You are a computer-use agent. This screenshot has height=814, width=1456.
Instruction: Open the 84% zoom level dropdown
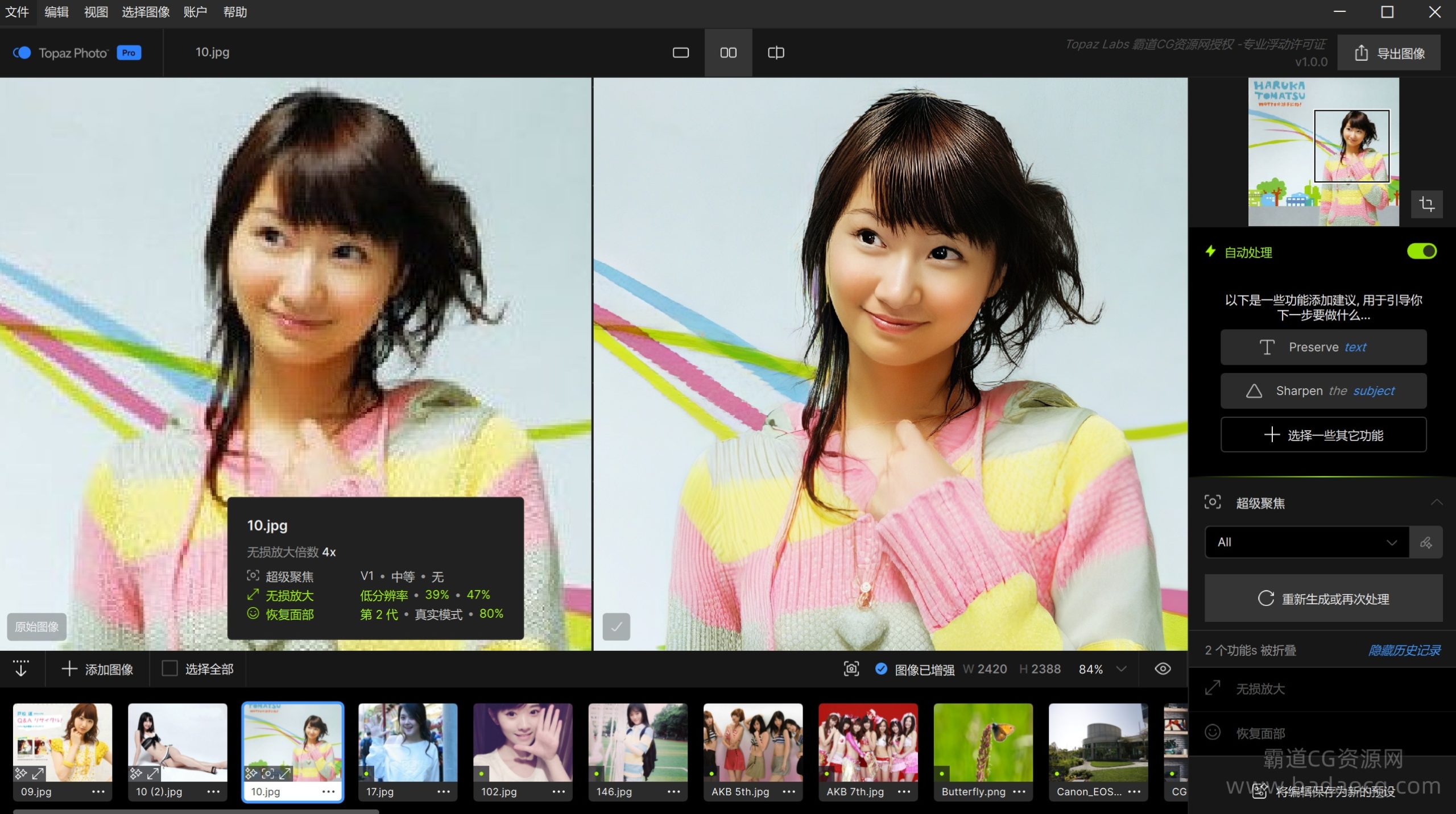click(x=1121, y=668)
